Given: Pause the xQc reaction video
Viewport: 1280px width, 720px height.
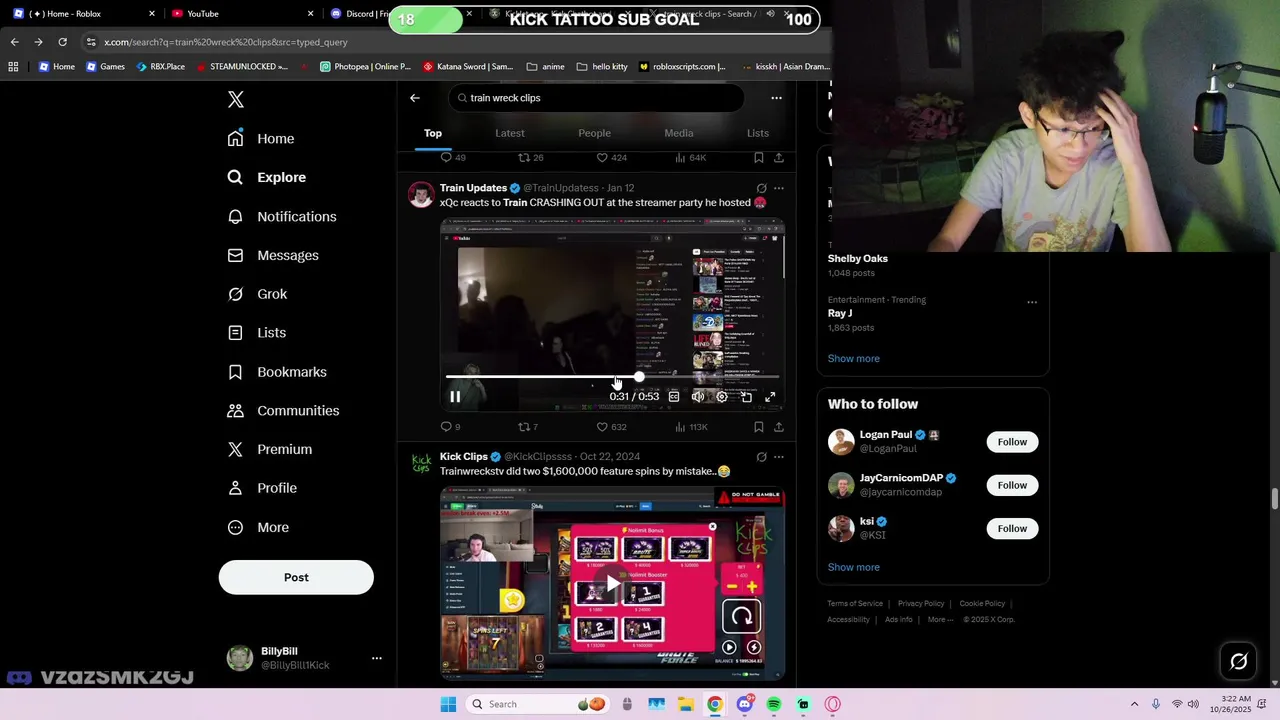Looking at the screenshot, I should click(455, 397).
